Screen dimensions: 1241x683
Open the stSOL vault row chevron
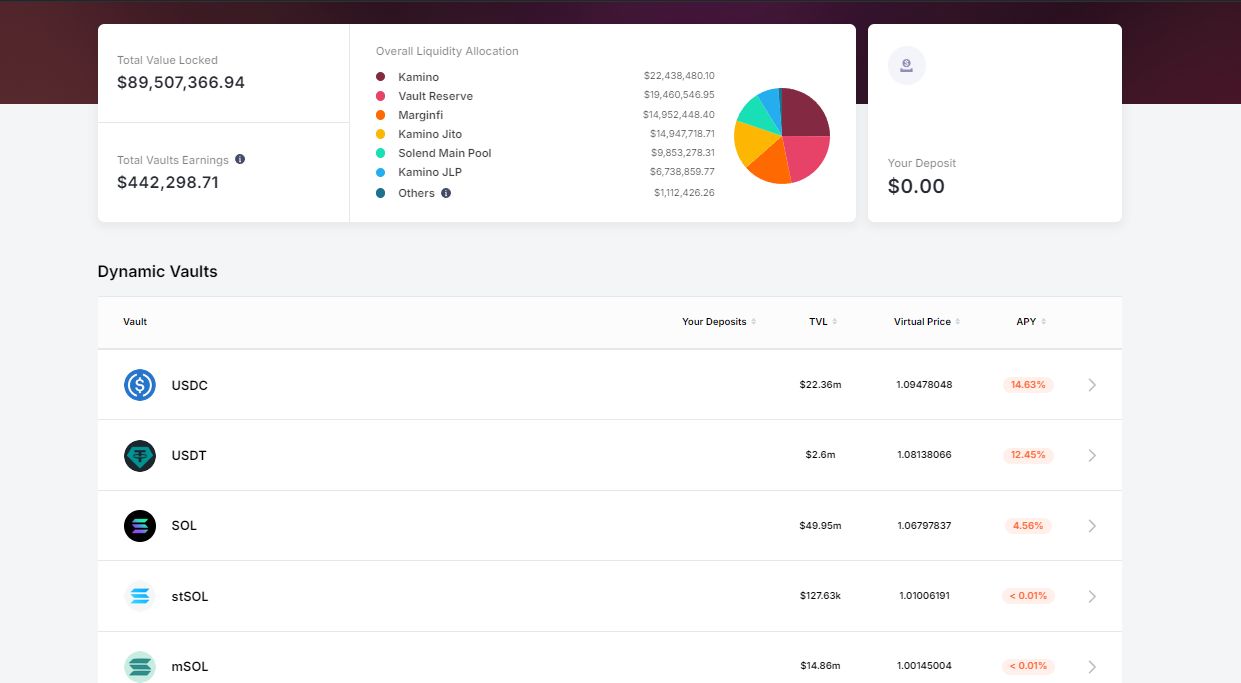[x=1092, y=597]
